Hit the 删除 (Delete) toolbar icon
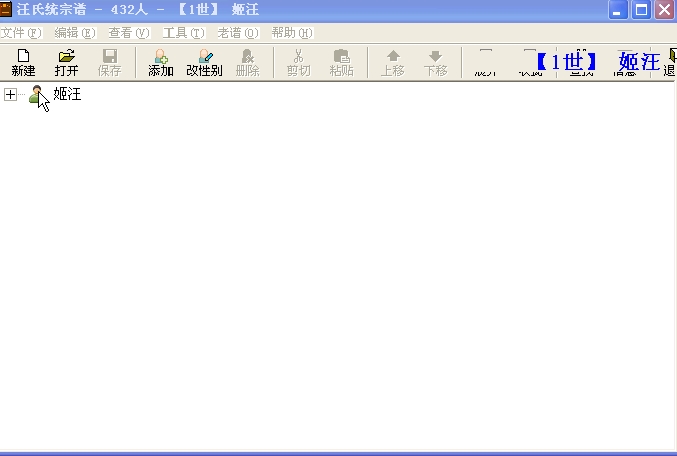 tap(247, 62)
